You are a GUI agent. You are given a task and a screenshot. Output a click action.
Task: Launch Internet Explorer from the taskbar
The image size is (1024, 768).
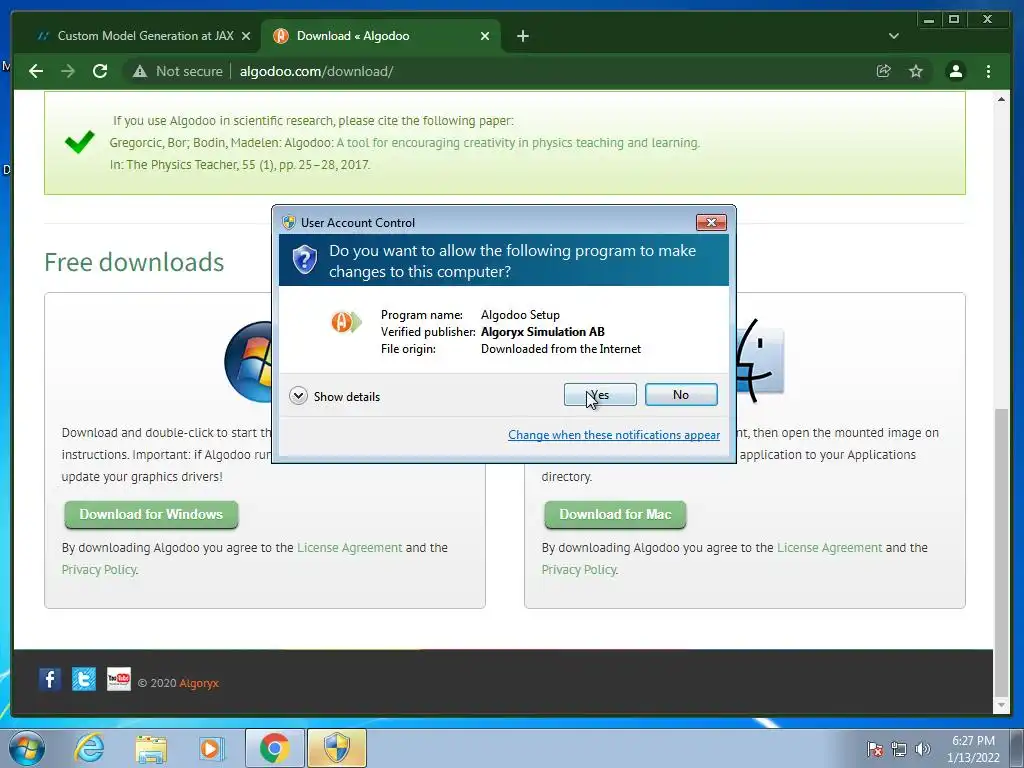[88, 748]
